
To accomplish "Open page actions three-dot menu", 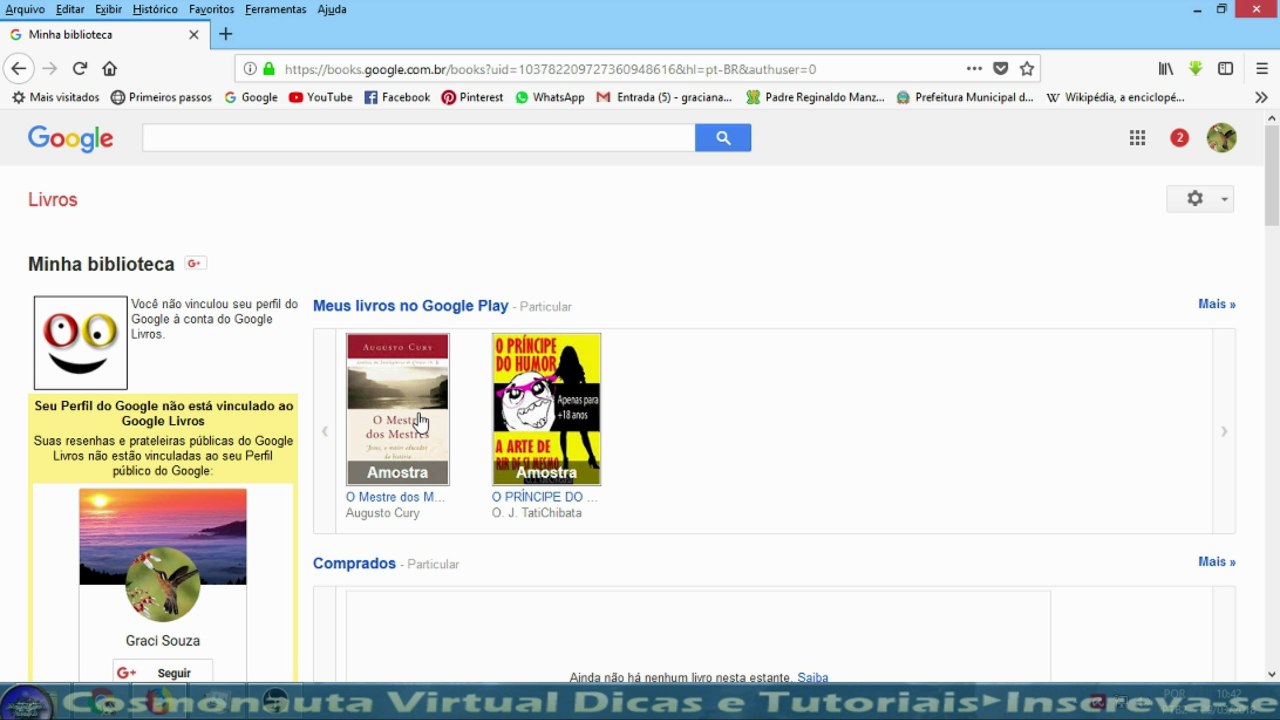I will [974, 69].
